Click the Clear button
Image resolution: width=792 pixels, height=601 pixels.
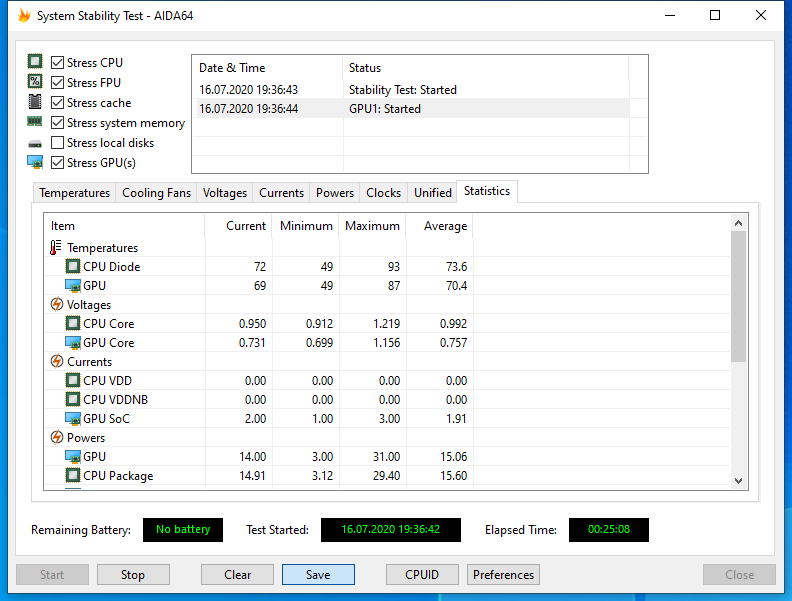237,575
